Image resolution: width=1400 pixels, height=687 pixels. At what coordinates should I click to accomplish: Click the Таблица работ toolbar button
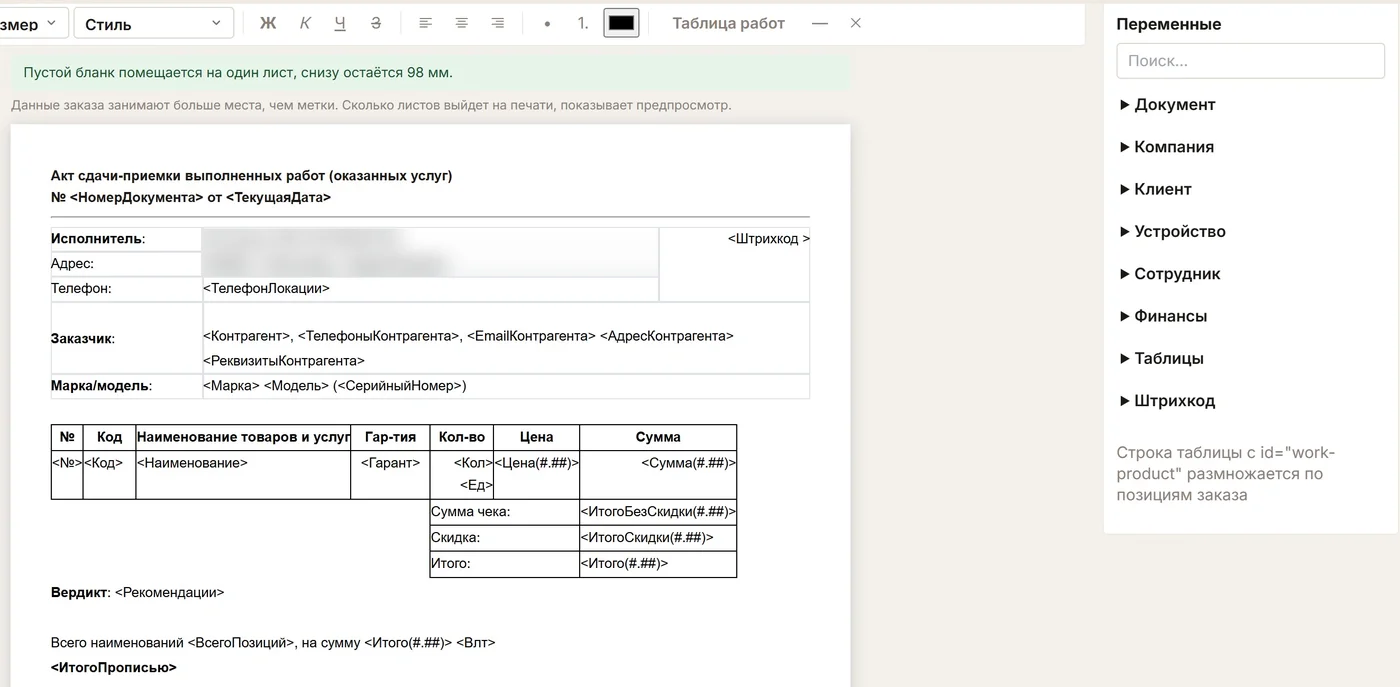point(728,23)
